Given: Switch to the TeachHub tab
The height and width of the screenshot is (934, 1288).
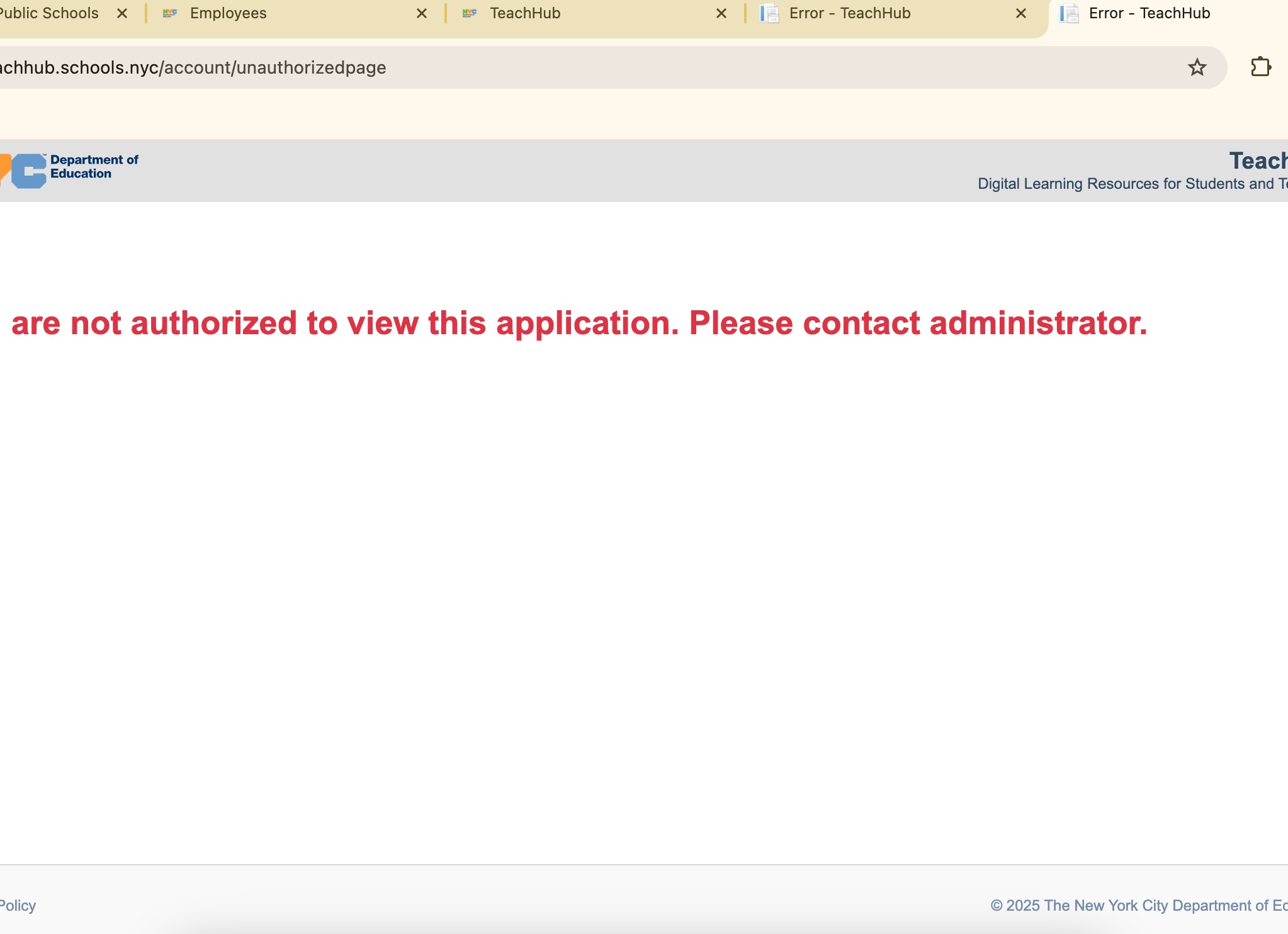Looking at the screenshot, I should pos(525,13).
